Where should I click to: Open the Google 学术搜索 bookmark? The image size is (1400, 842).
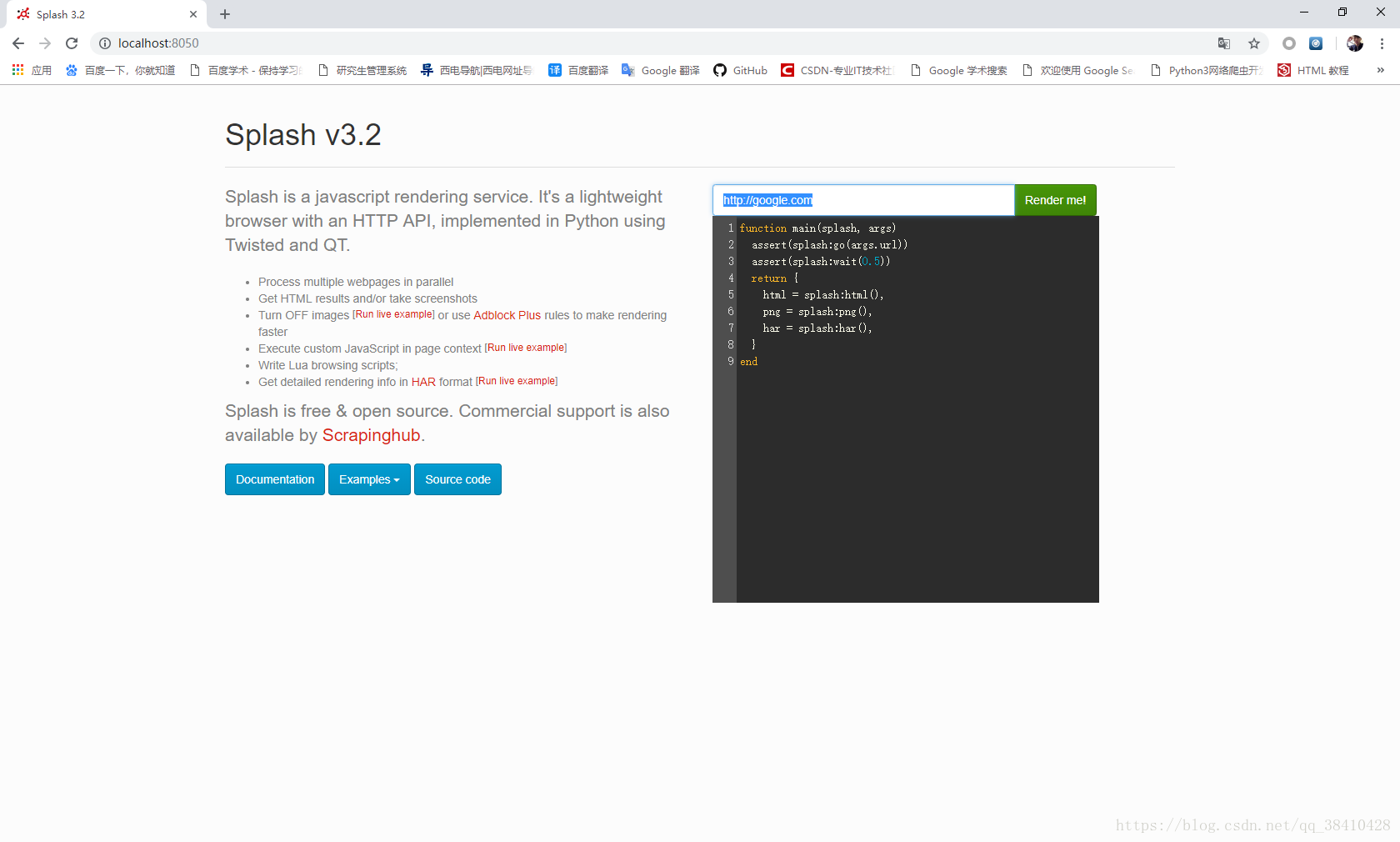pyautogui.click(x=958, y=70)
